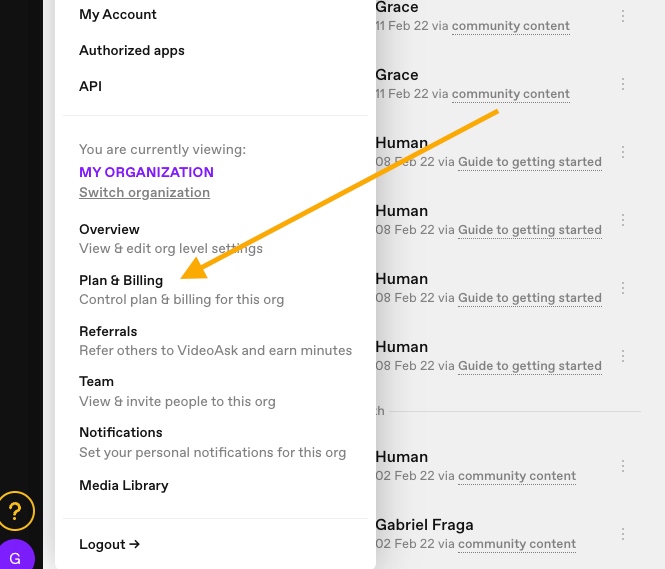The height and width of the screenshot is (569, 665).
Task: Open the API menu item
Action: click(90, 86)
